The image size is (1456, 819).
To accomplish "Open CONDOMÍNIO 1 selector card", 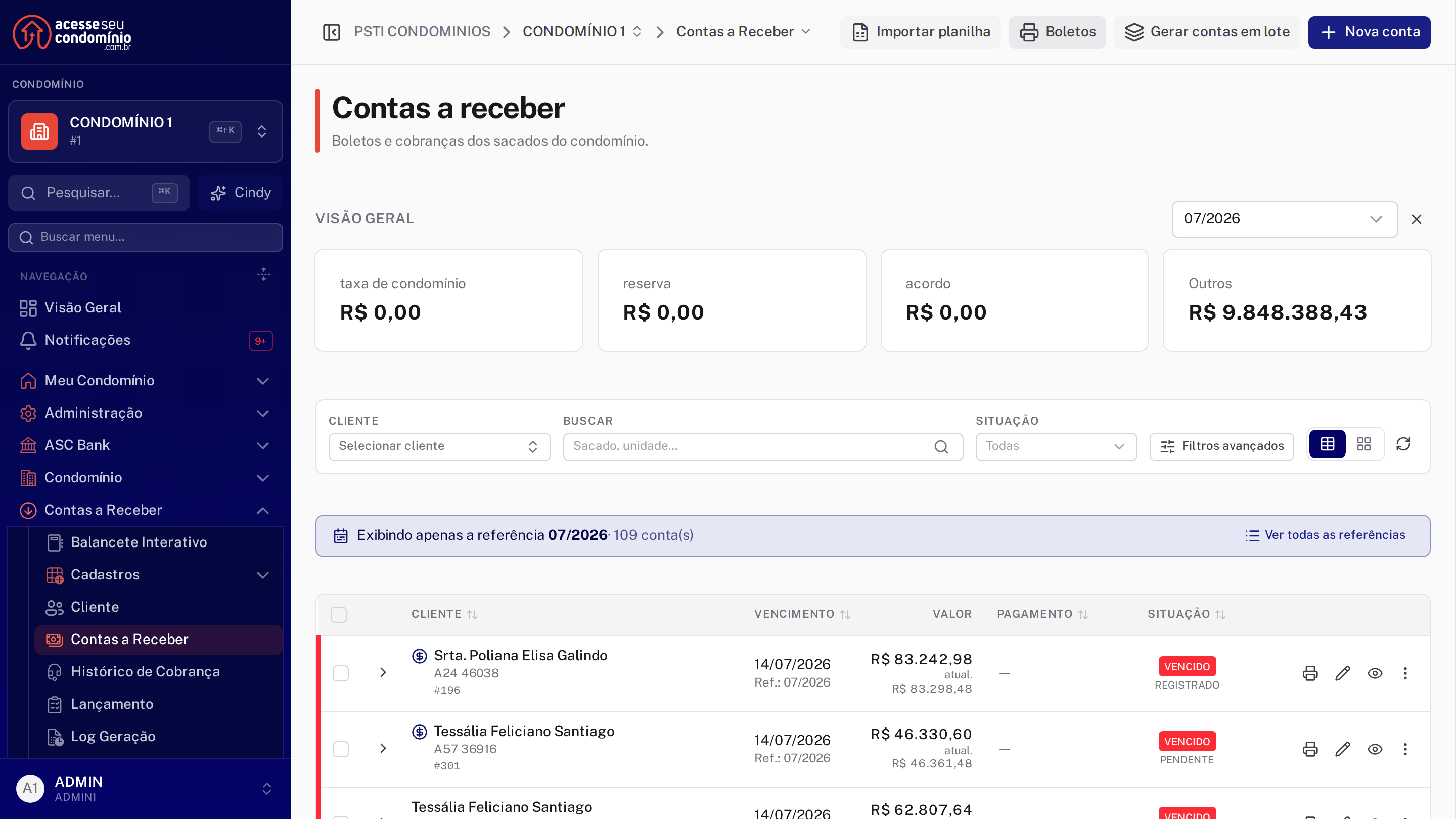I will click(145, 131).
